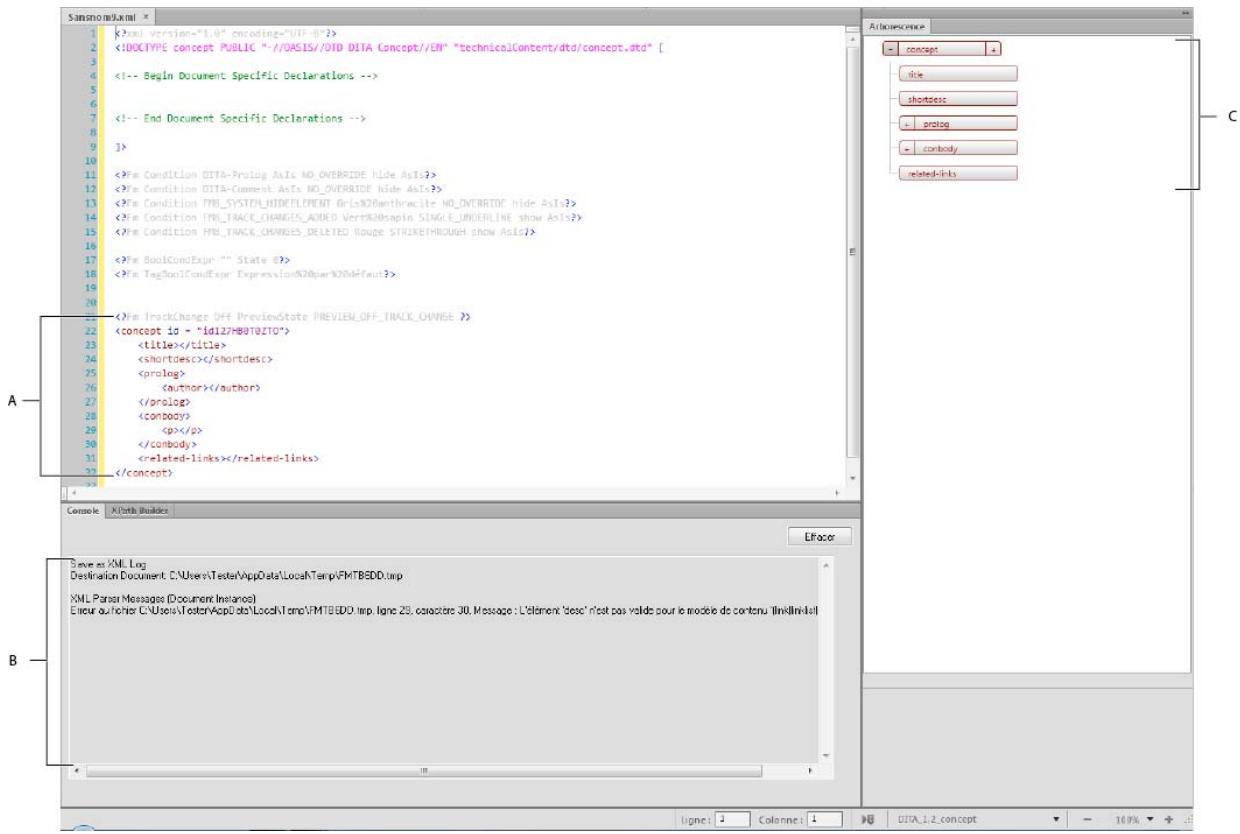Click the code editor scroll-down arrow

pos(852,479)
